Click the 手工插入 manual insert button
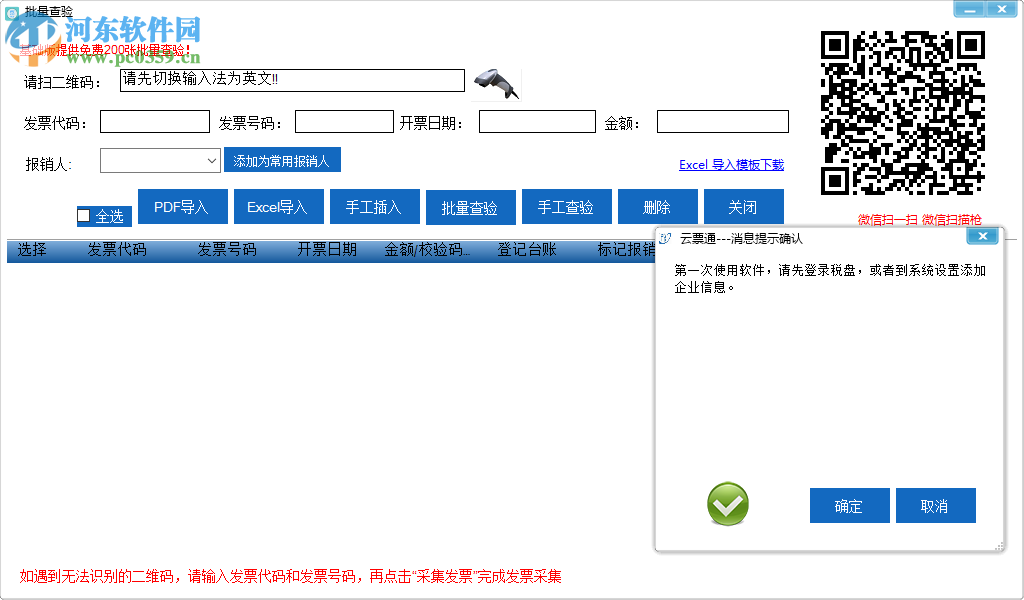 (374, 206)
